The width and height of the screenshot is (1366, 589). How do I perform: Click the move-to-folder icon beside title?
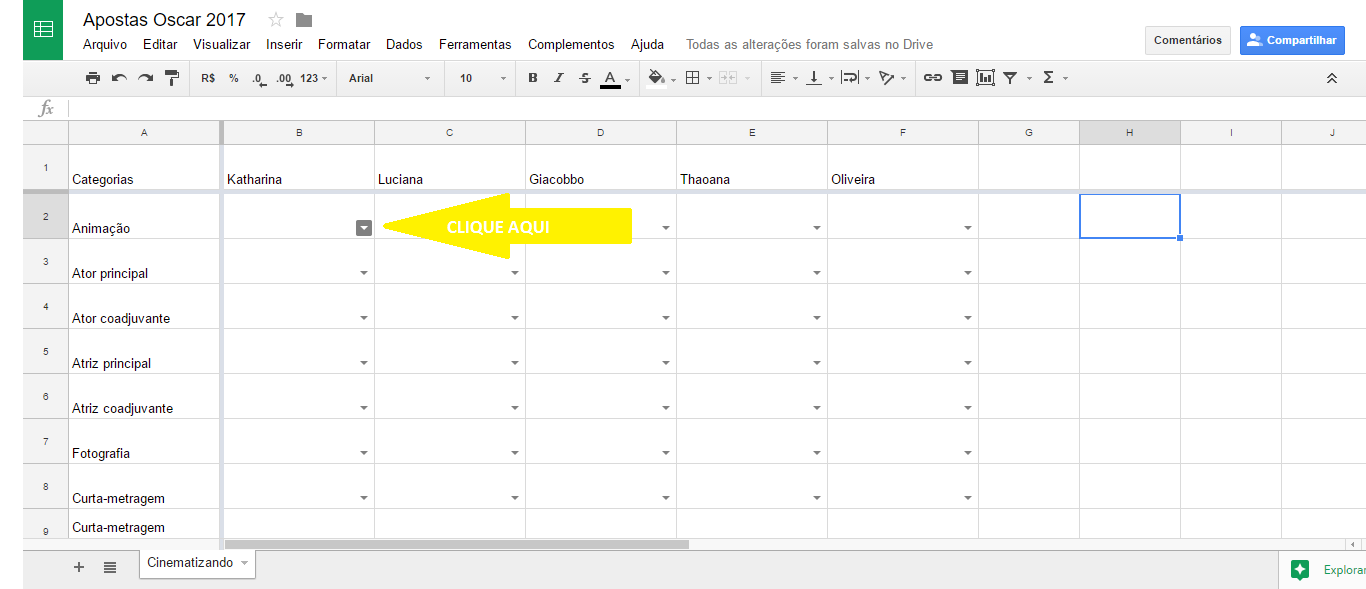pos(304,20)
